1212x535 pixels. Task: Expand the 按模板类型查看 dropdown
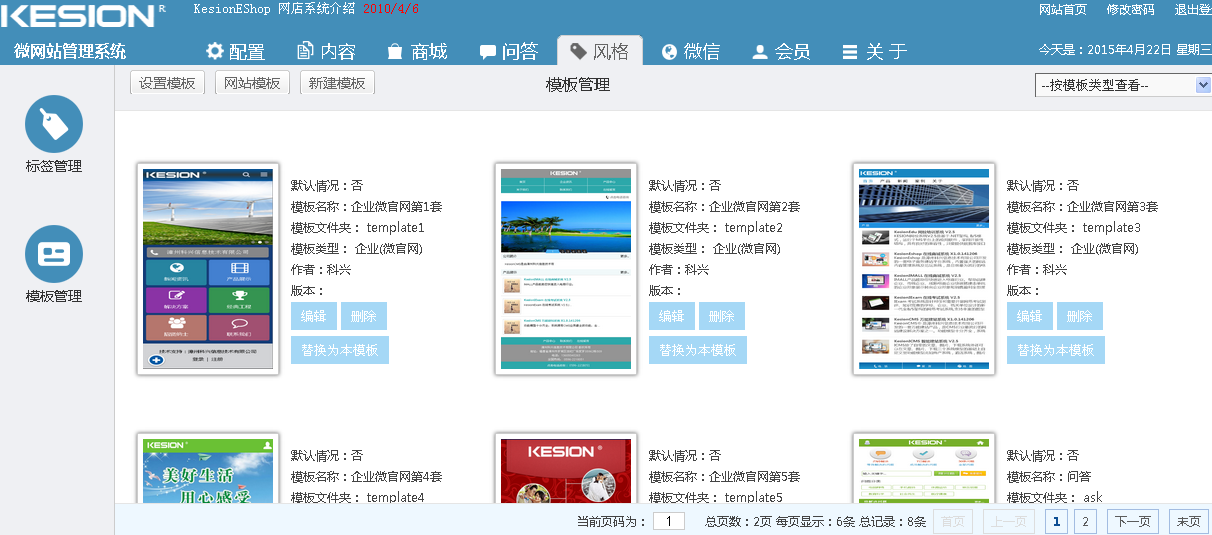tap(1122, 86)
